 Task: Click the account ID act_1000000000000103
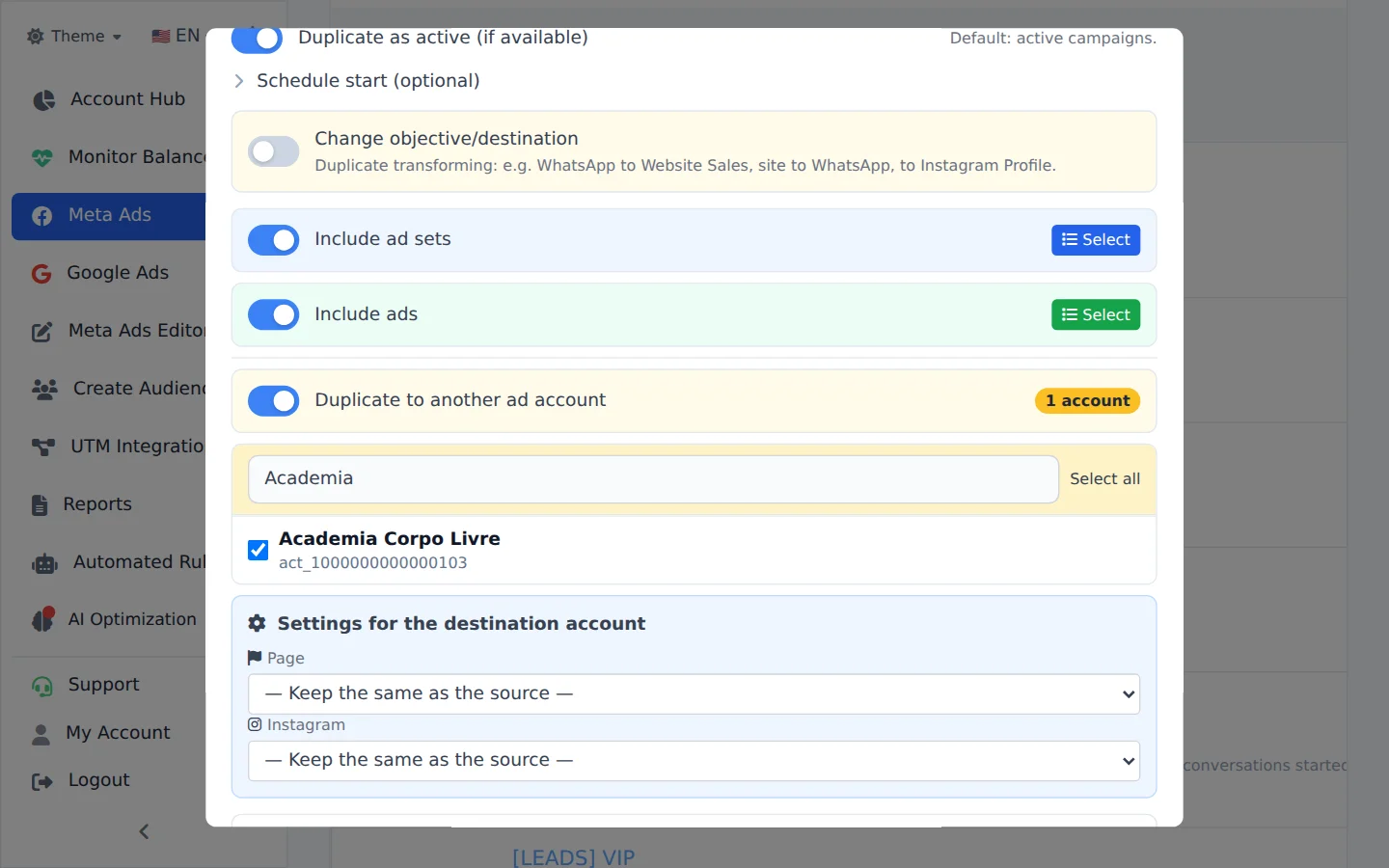[373, 563]
